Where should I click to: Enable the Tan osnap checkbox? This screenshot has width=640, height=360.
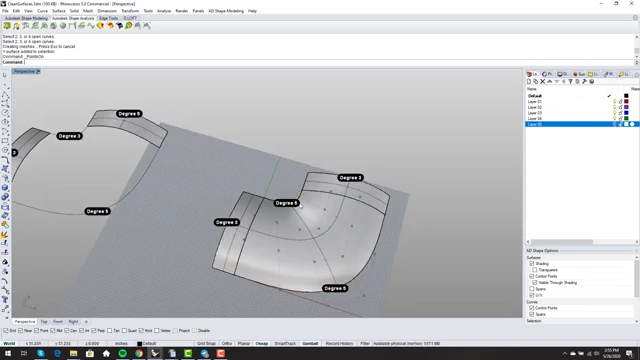[x=110, y=331]
